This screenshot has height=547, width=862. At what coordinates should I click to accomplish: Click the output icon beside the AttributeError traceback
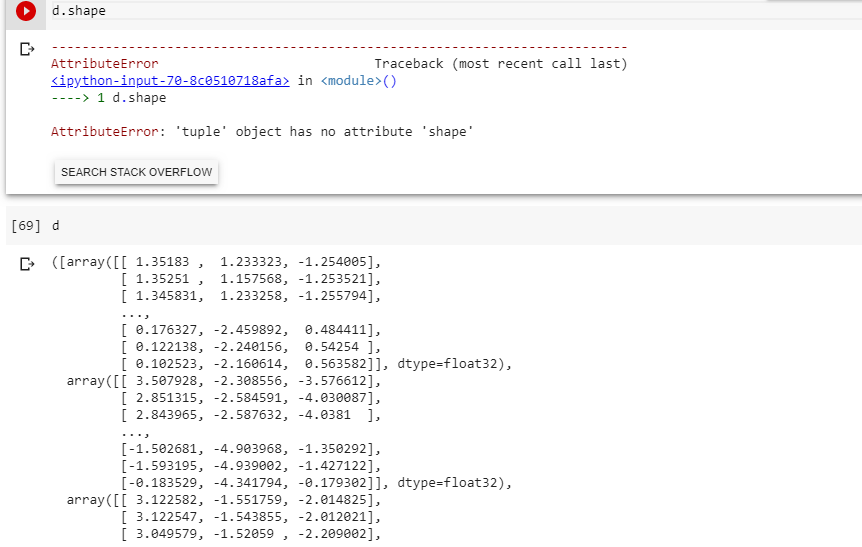[27, 49]
